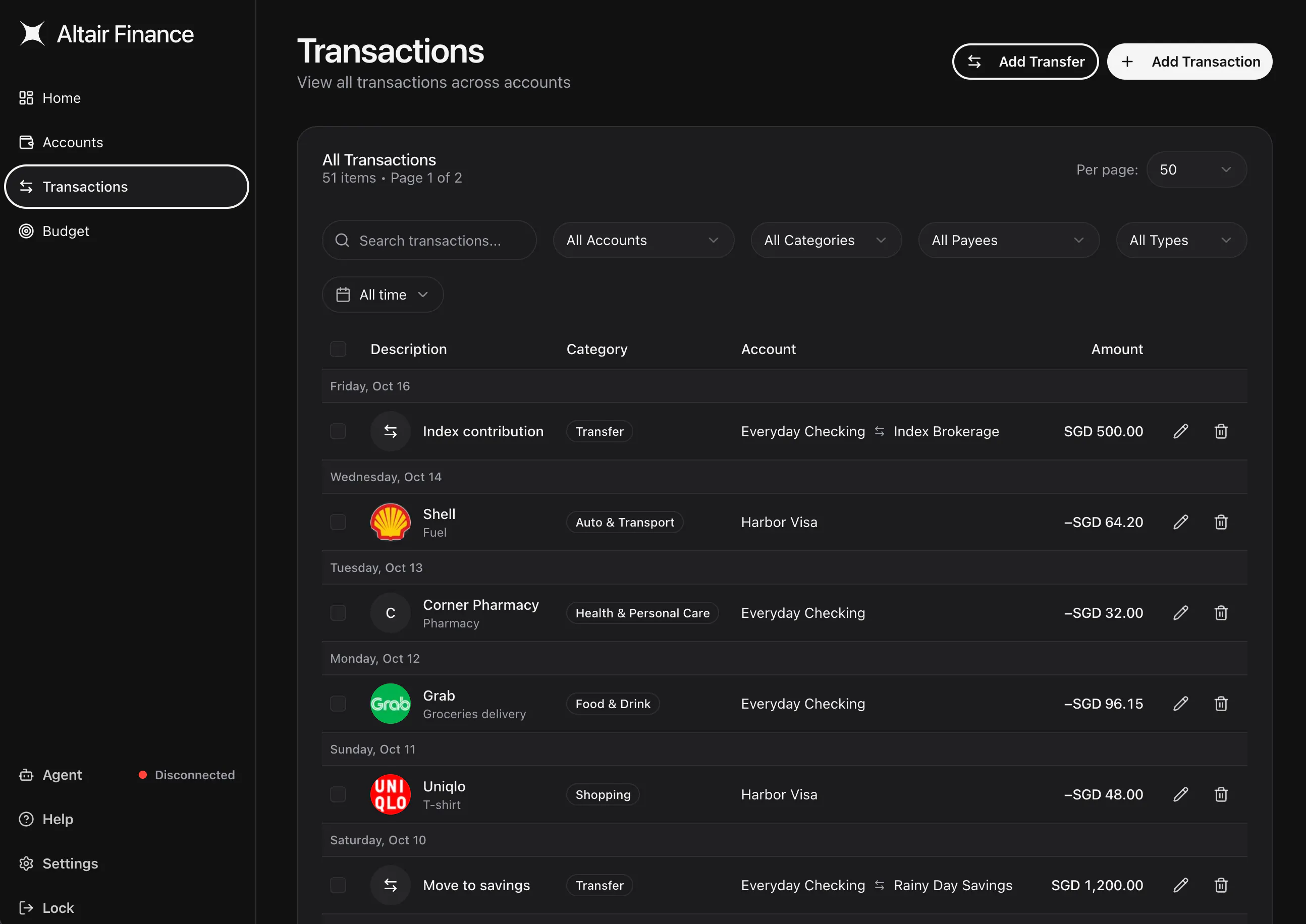Click Lock to lock the app
This screenshot has height=924, width=1306.
126,908
